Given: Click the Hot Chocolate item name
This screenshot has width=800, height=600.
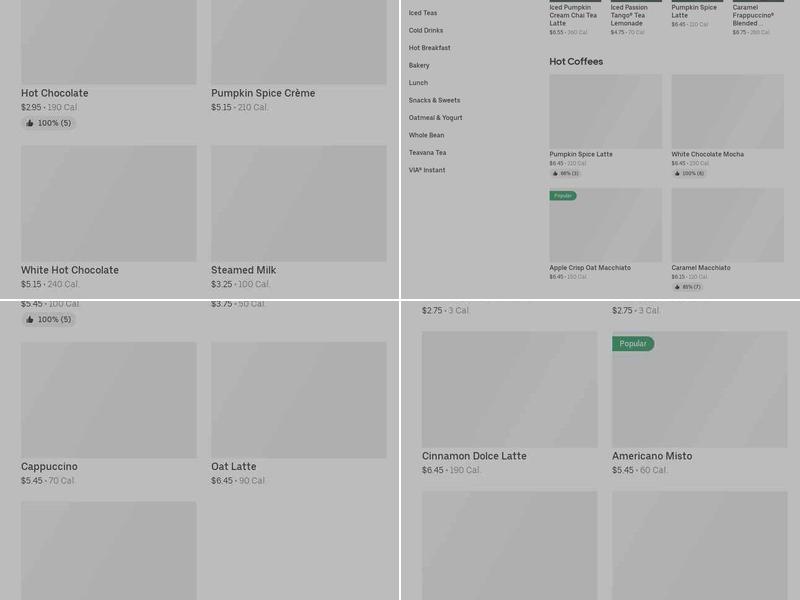Looking at the screenshot, I should click(55, 93).
